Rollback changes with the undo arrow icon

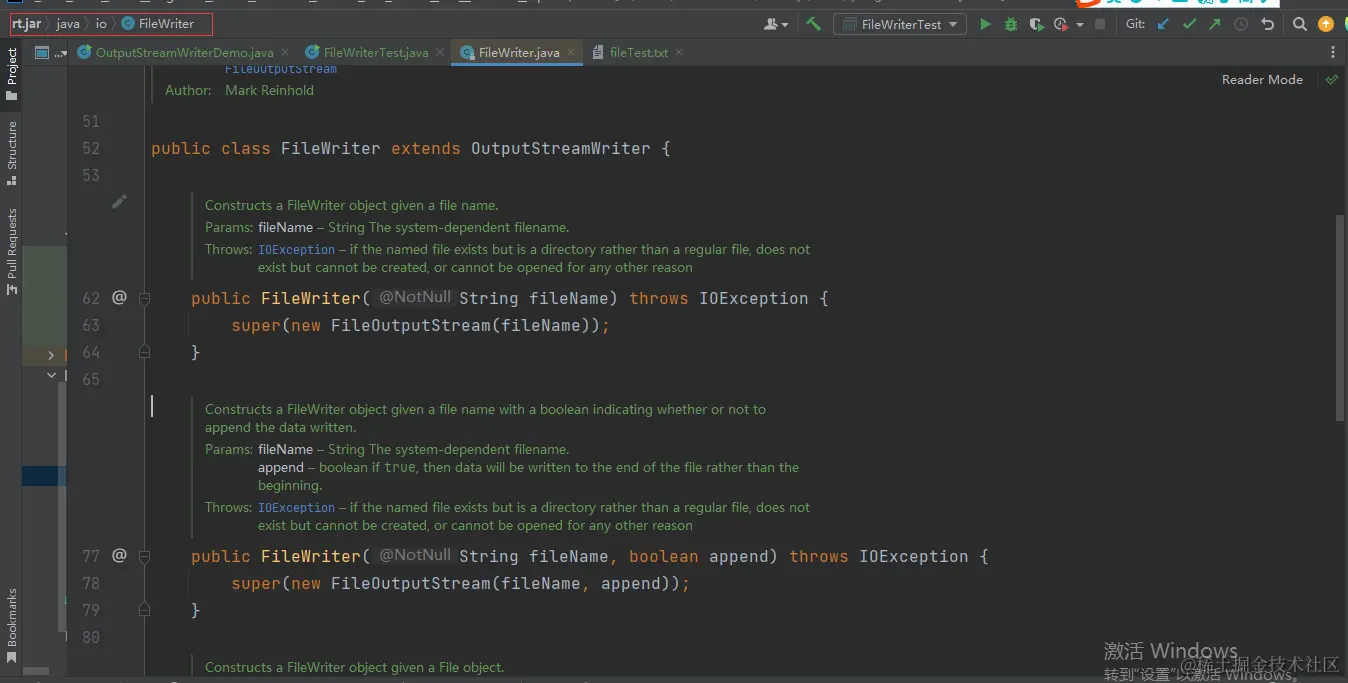point(1268,24)
